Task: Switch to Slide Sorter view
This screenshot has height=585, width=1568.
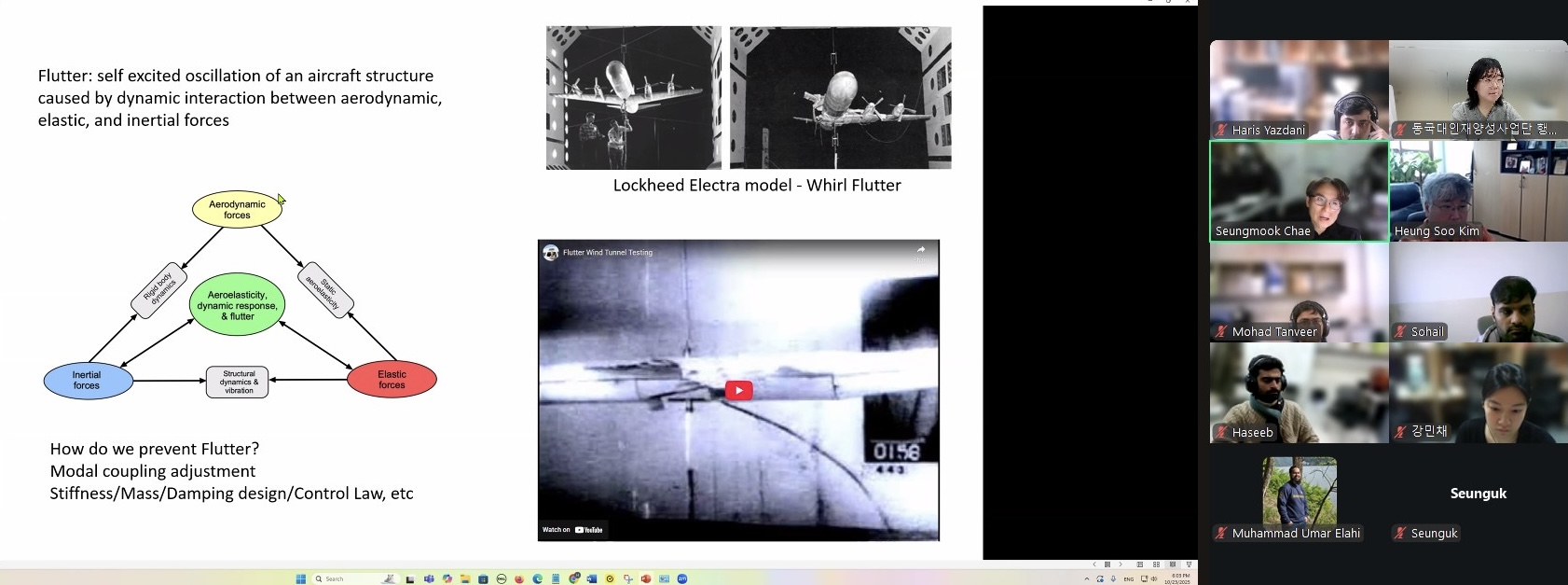Action: tap(1156, 564)
